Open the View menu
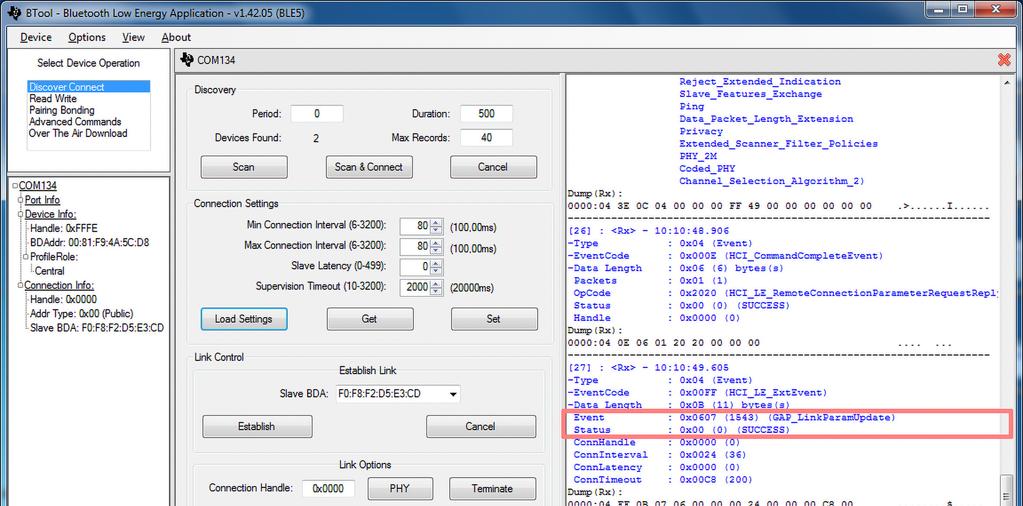The height and width of the screenshot is (506, 1023). click(133, 37)
